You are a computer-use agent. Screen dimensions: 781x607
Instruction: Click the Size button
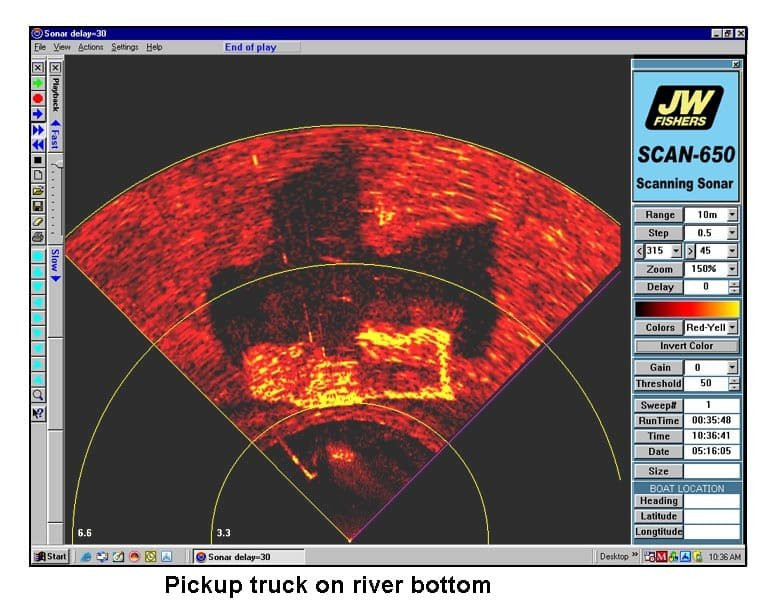(658, 471)
